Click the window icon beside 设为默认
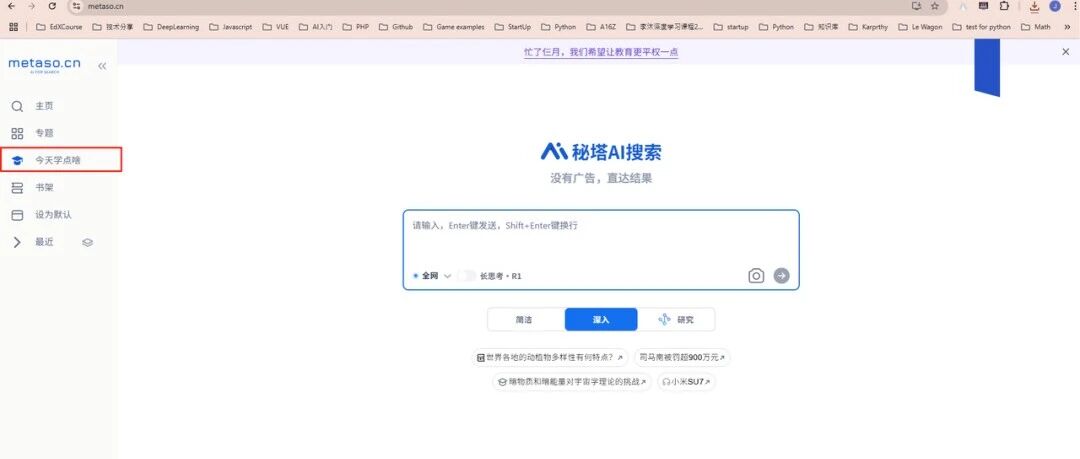 [x=17, y=215]
